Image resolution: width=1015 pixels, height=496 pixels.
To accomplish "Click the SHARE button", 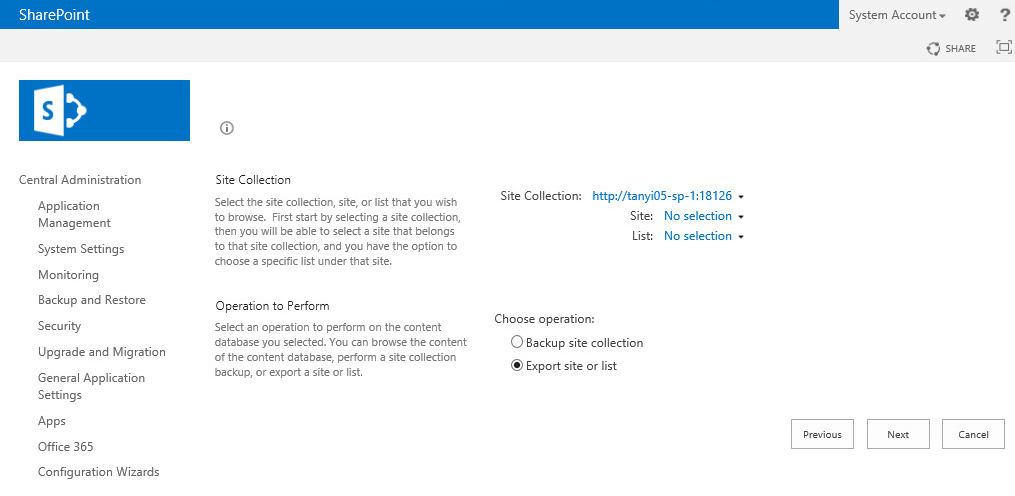I will coord(952,49).
